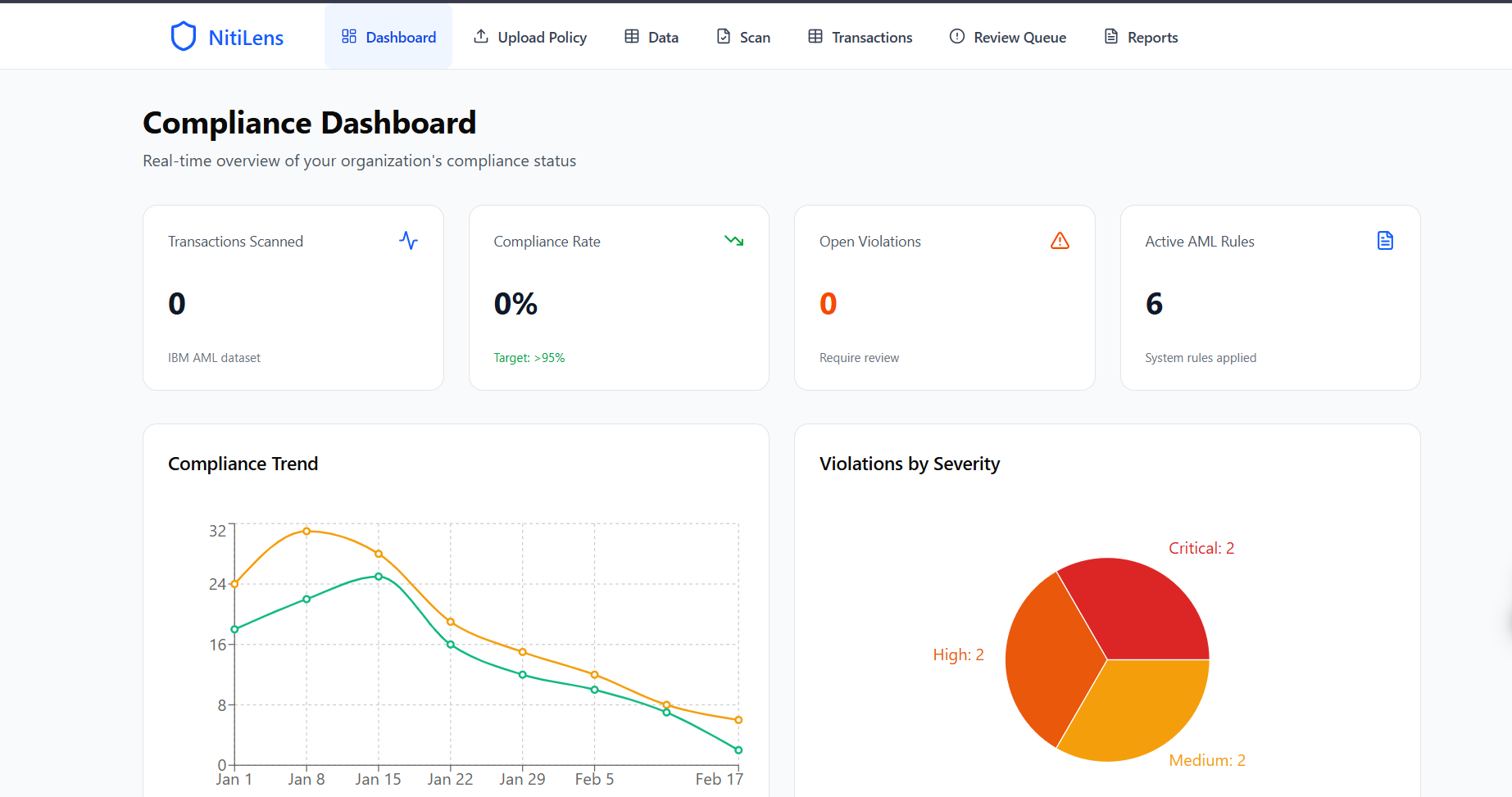Click the upload icon beside Upload Policy
Image resolution: width=1512 pixels, height=797 pixels.
tap(481, 37)
